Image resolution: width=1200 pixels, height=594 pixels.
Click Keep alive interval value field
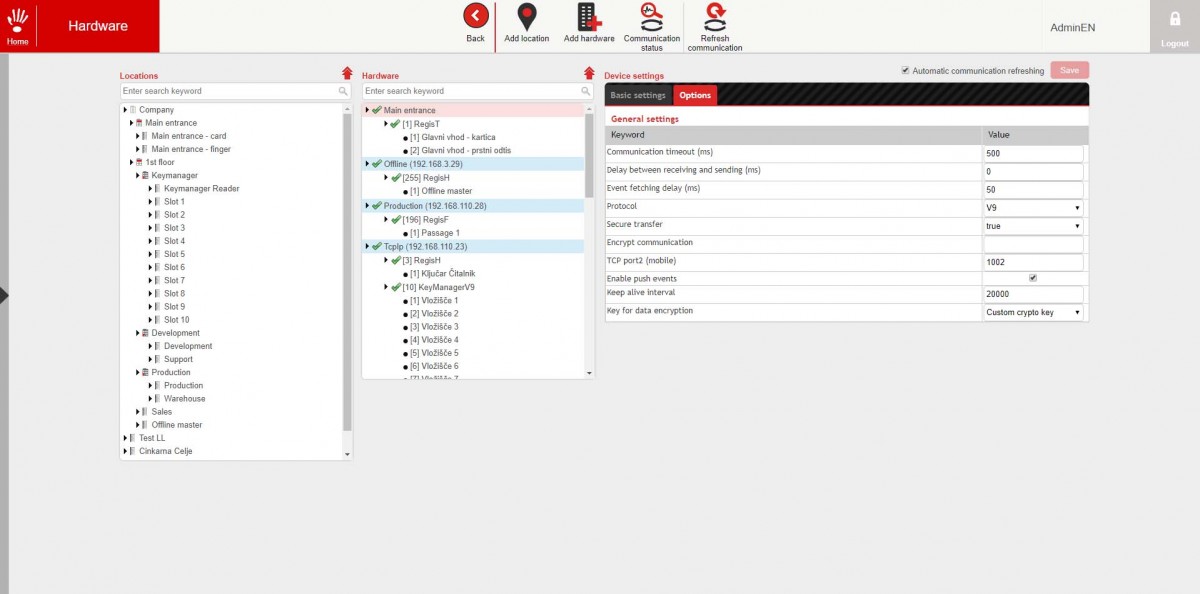(x=1033, y=294)
